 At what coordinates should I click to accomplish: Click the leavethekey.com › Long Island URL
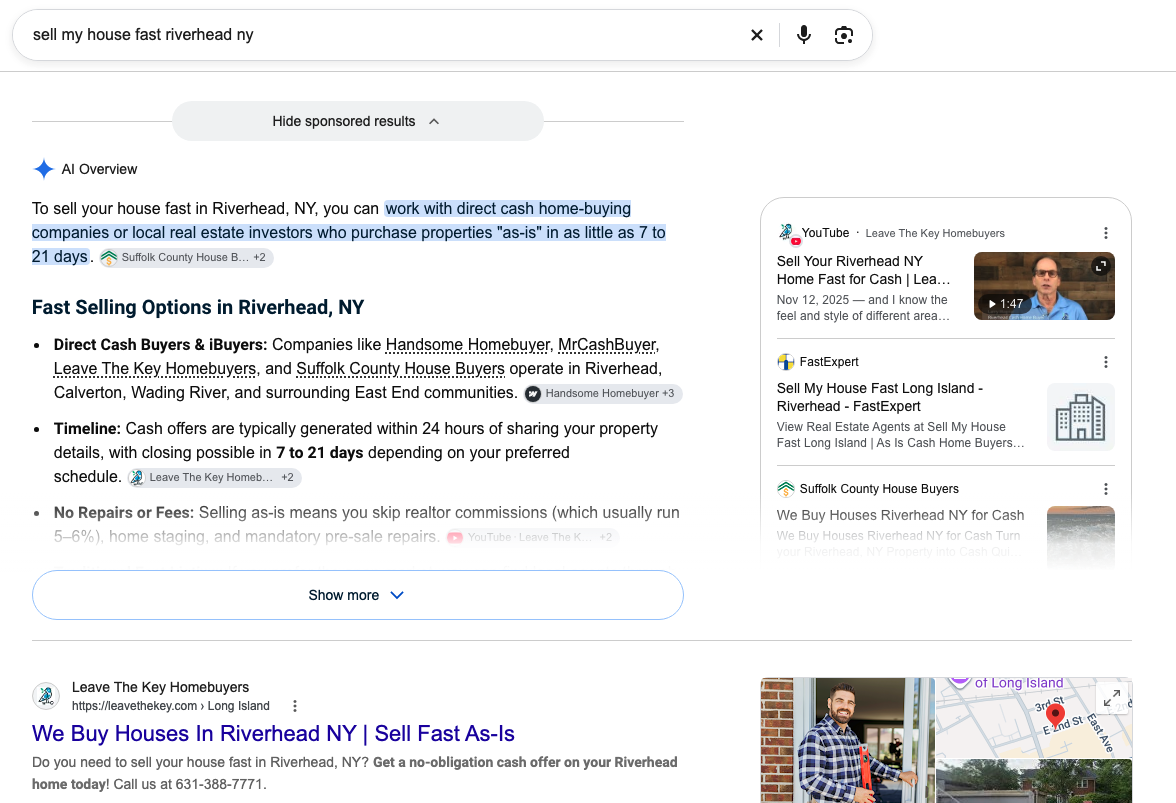tap(170, 706)
